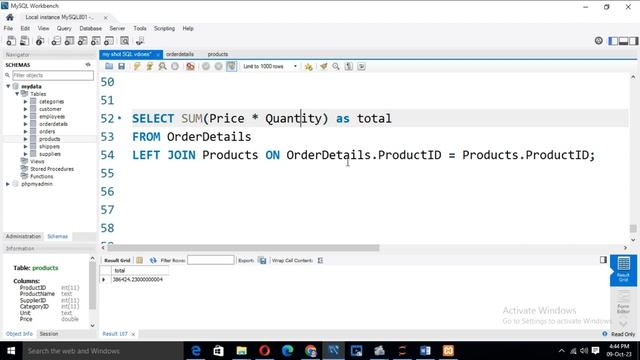Image resolution: width=640 pixels, height=360 pixels.
Task: Open the Query menu
Action: coord(64,28)
